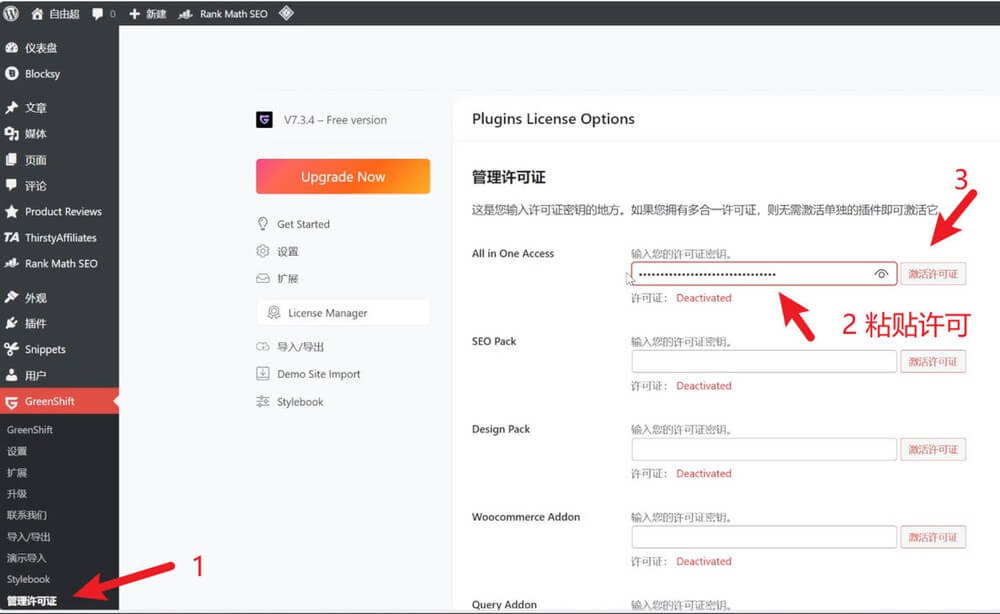1000x614 pixels.
Task: Open 升级 in GreenShift submenu
Action: pos(17,493)
